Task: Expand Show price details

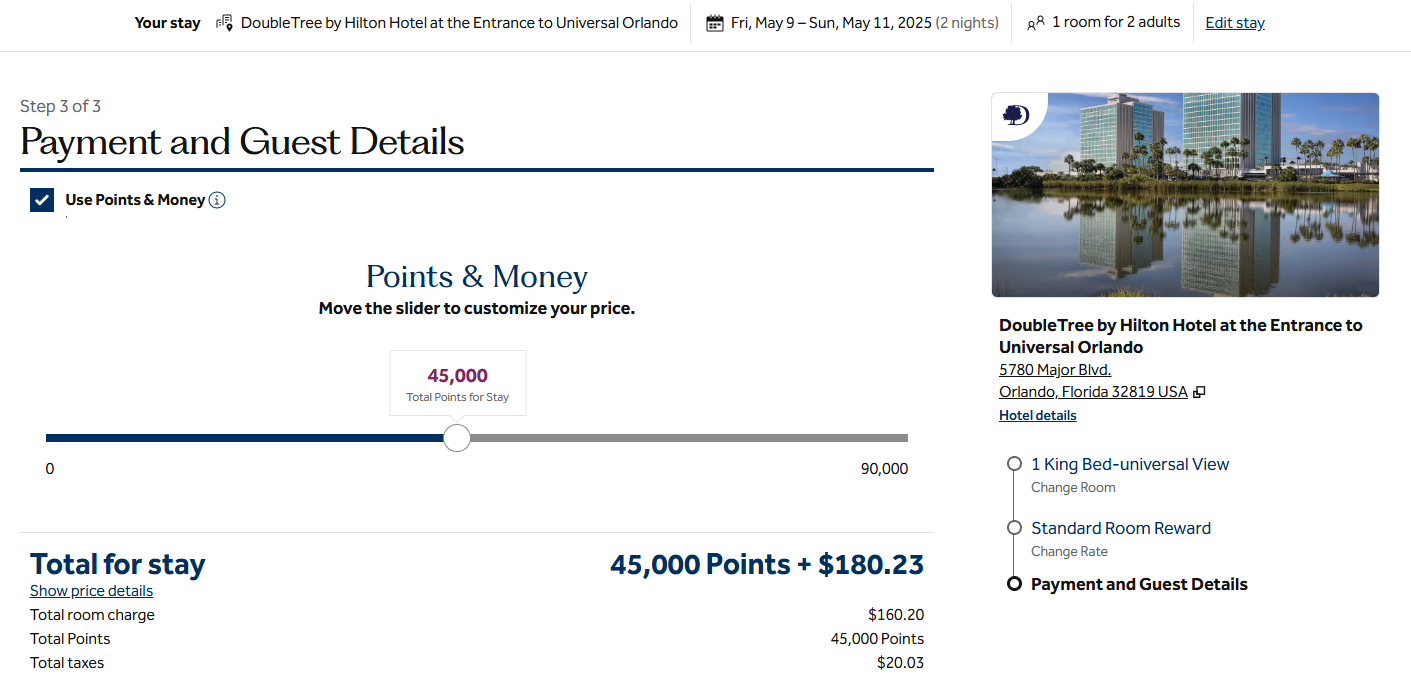Action: coord(91,591)
